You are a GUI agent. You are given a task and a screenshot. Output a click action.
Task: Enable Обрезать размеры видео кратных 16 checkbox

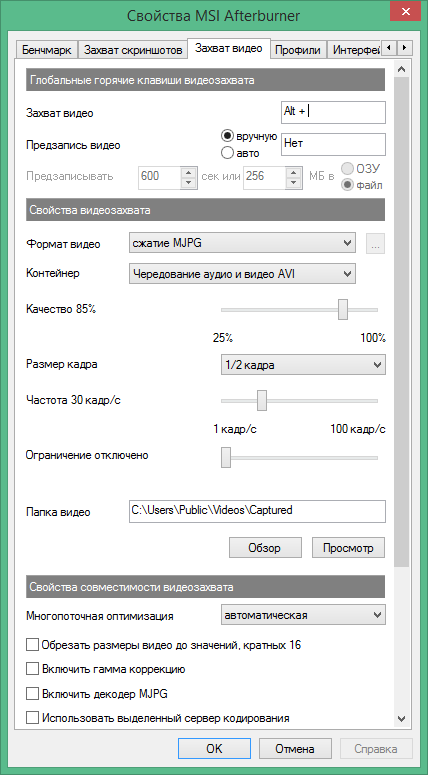click(32, 645)
